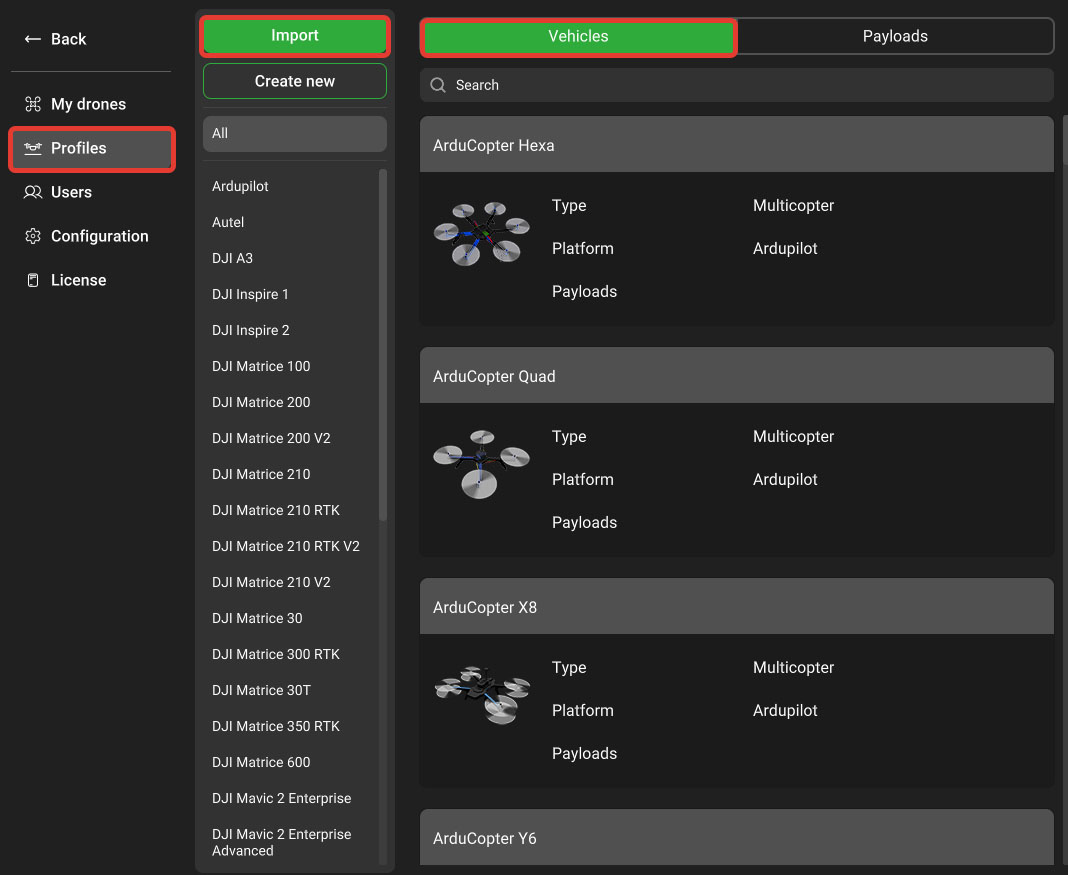The width and height of the screenshot is (1068, 875).
Task: Click the Import button
Action: (295, 35)
